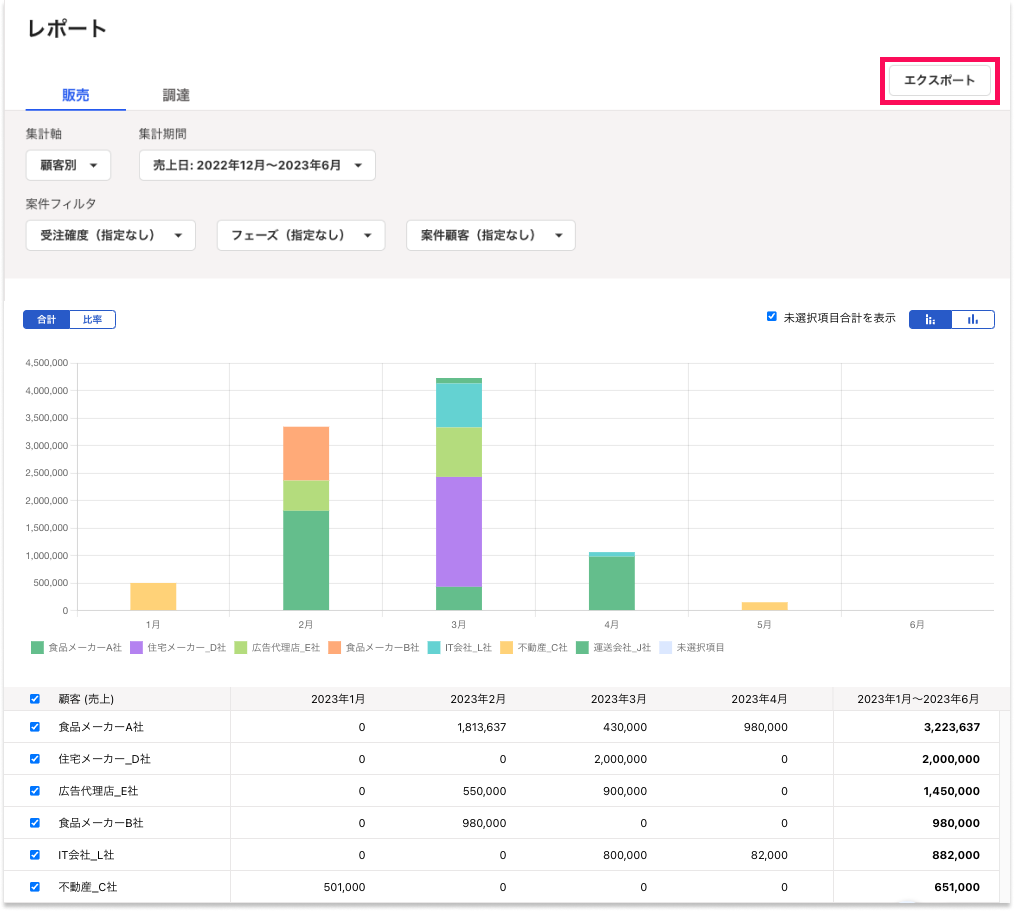
Task: Click the IT会社_L社 row name
Action: [x=86, y=855]
